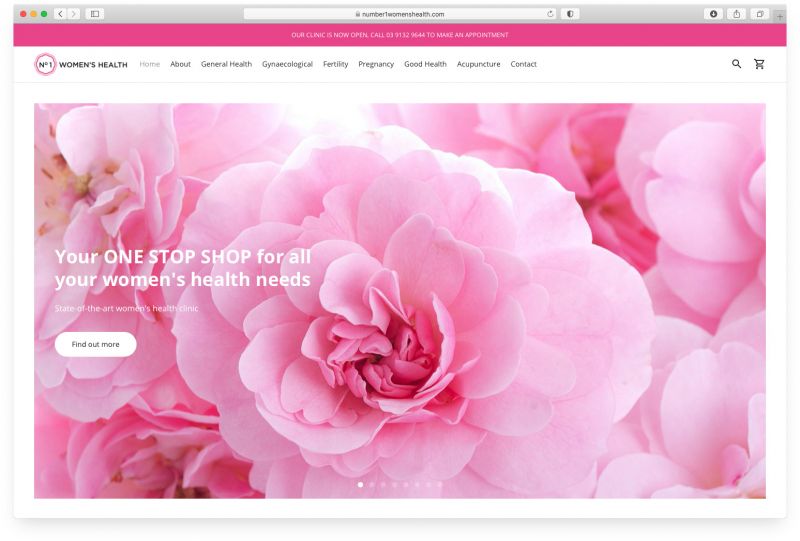The width and height of the screenshot is (800, 541).
Task: Show downloads in Safari toolbar
Action: coord(714,14)
